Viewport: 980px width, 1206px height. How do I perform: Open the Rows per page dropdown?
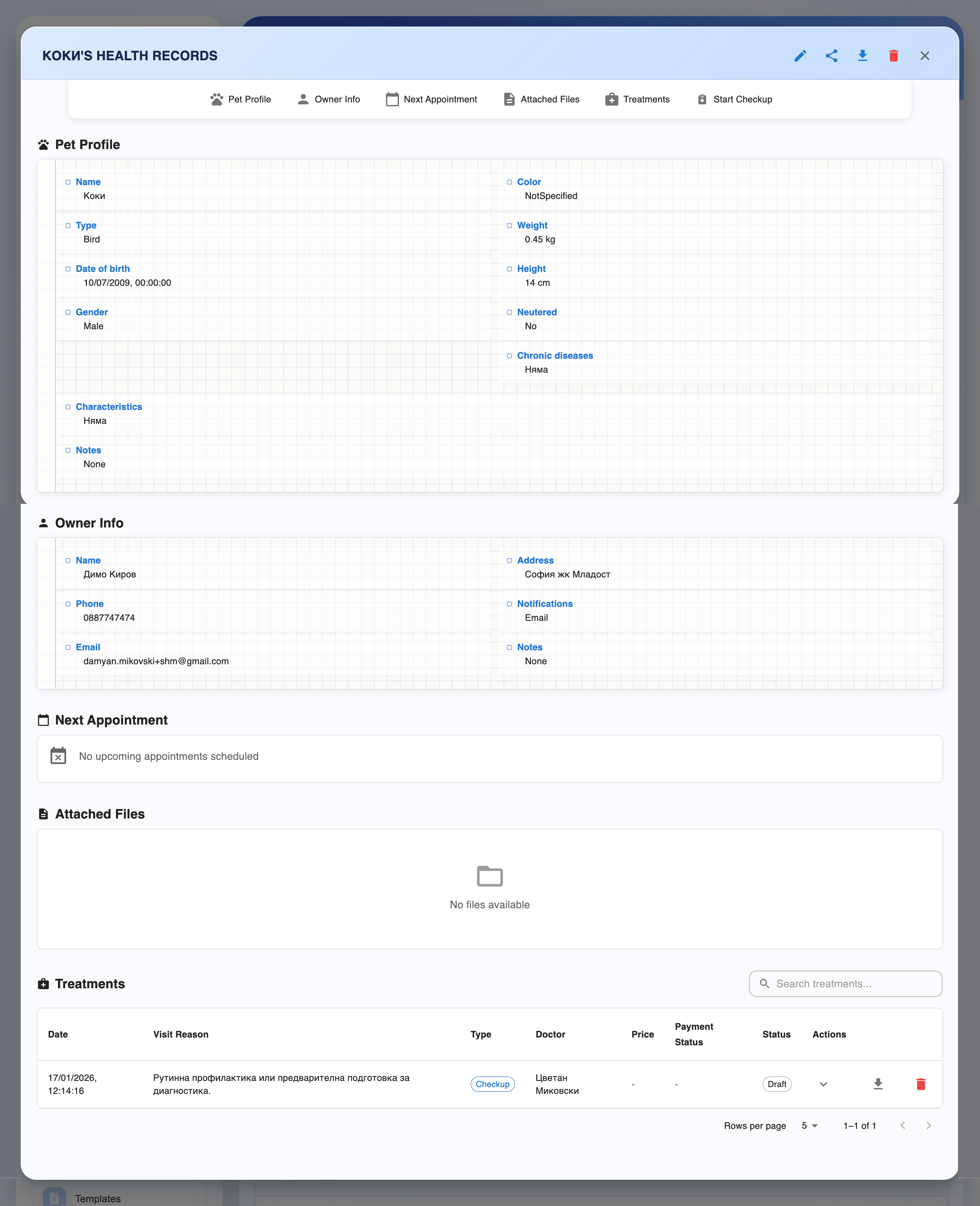tap(810, 1126)
